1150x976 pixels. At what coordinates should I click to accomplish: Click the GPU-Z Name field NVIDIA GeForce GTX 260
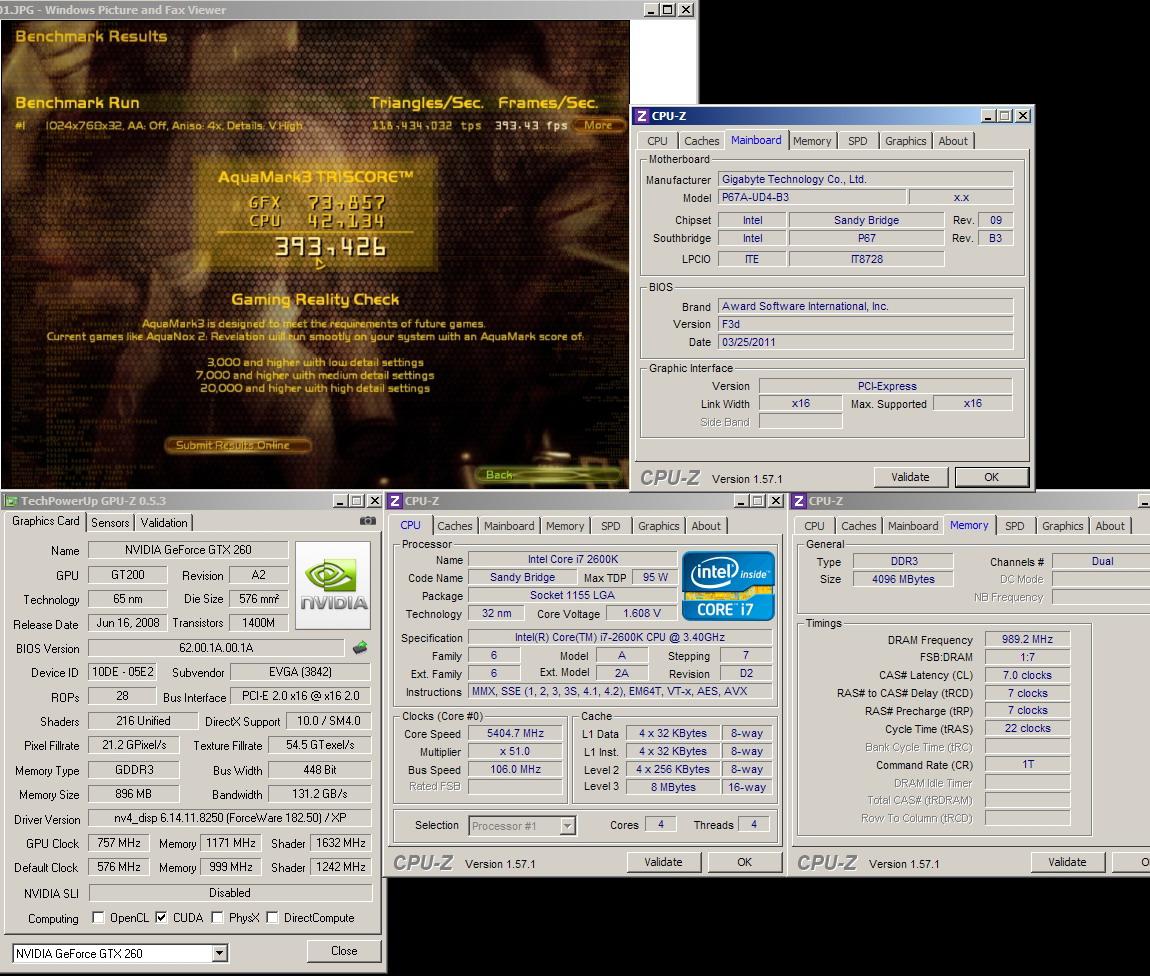[188, 550]
